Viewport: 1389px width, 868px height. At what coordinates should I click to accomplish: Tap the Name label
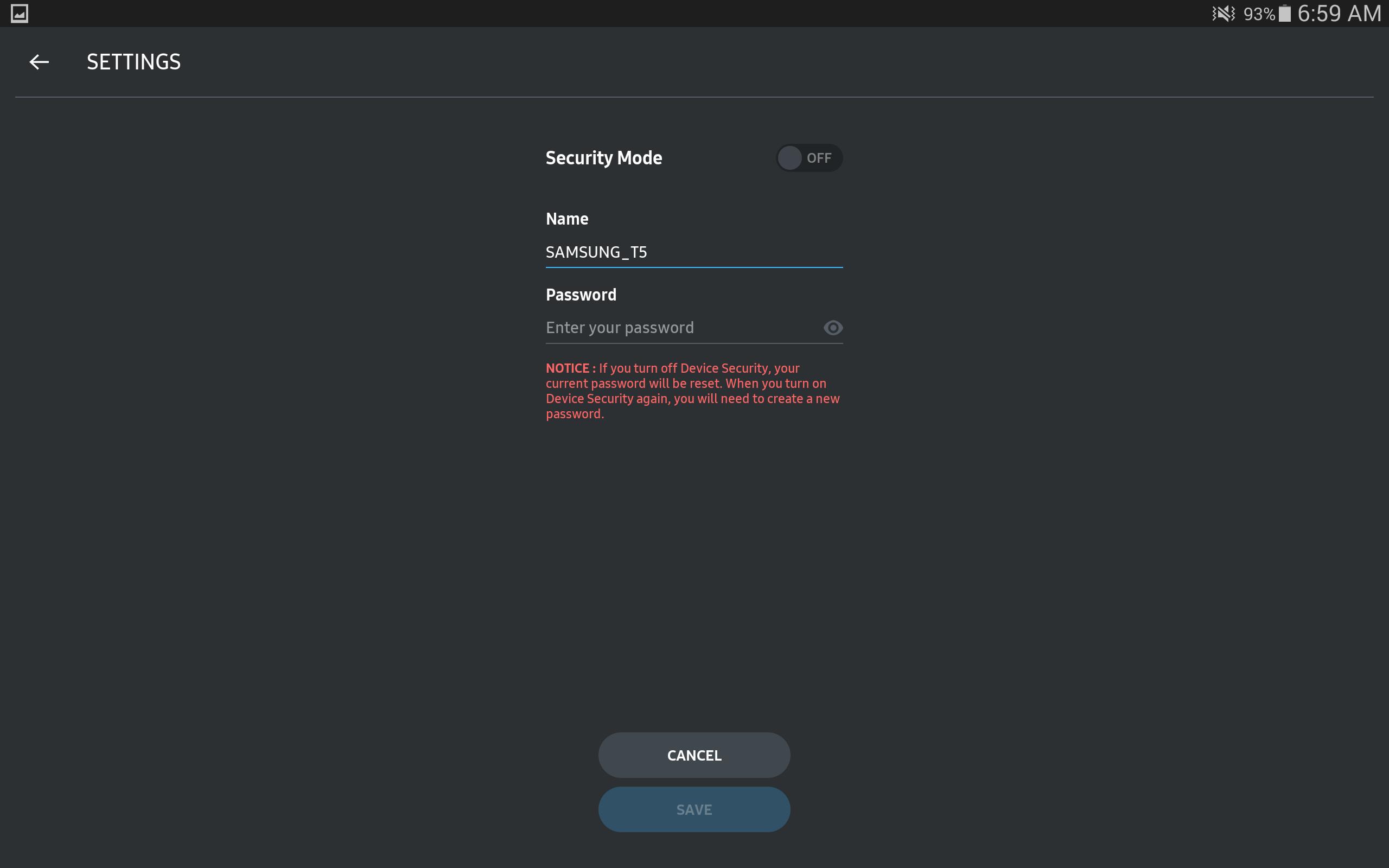coord(567,219)
